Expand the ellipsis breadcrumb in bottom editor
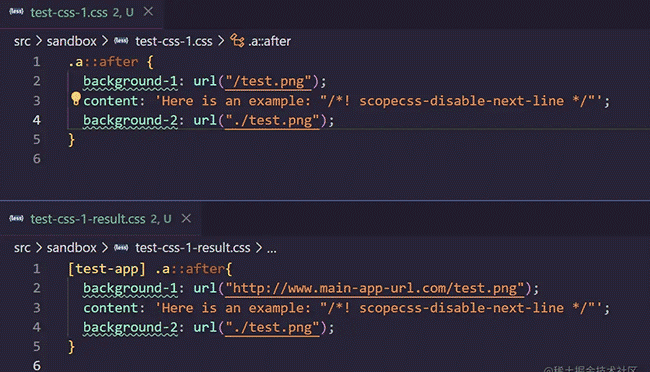This screenshot has width=650, height=372. click(272, 248)
